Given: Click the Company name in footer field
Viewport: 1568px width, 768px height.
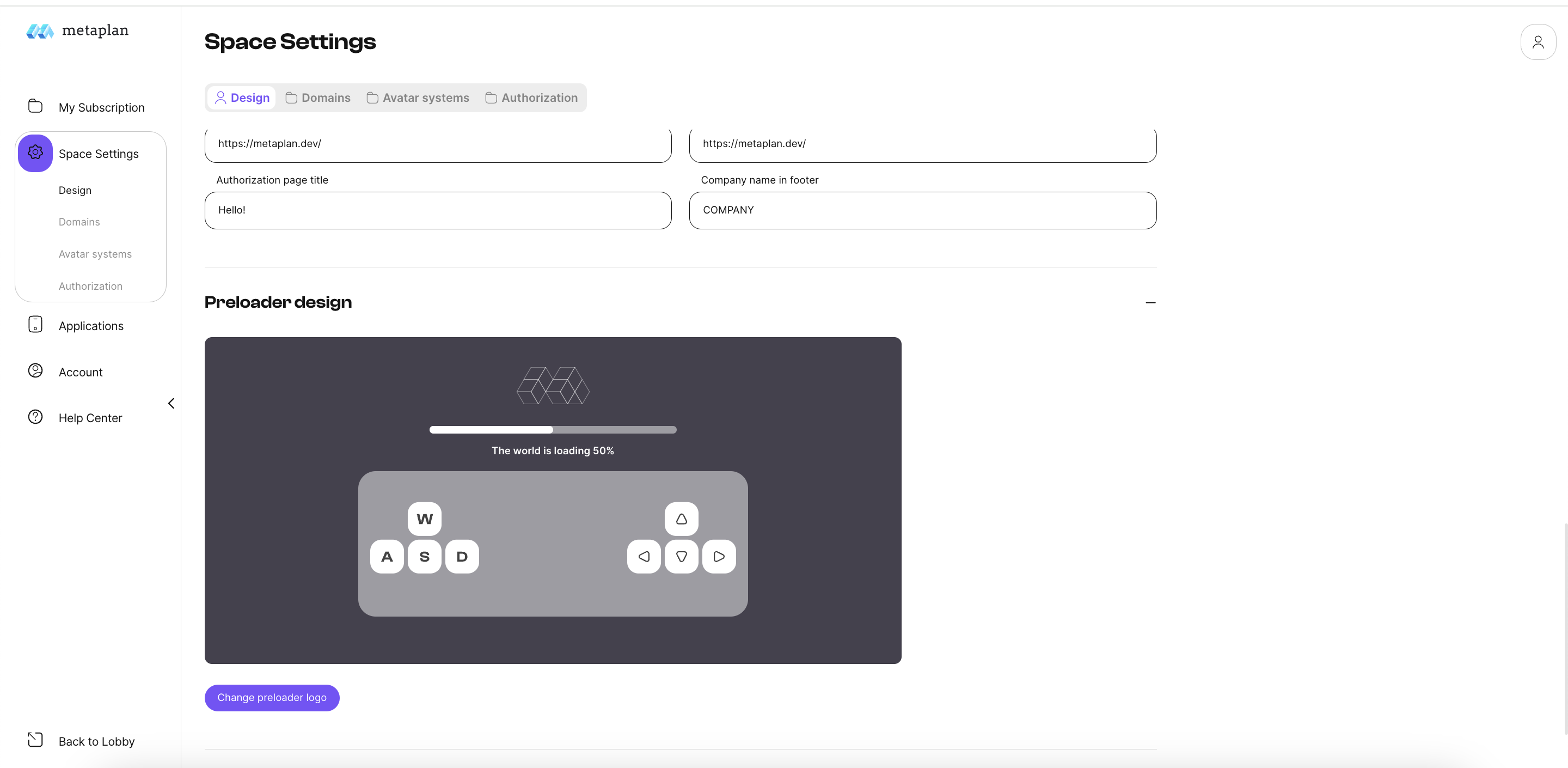Looking at the screenshot, I should coord(922,211).
